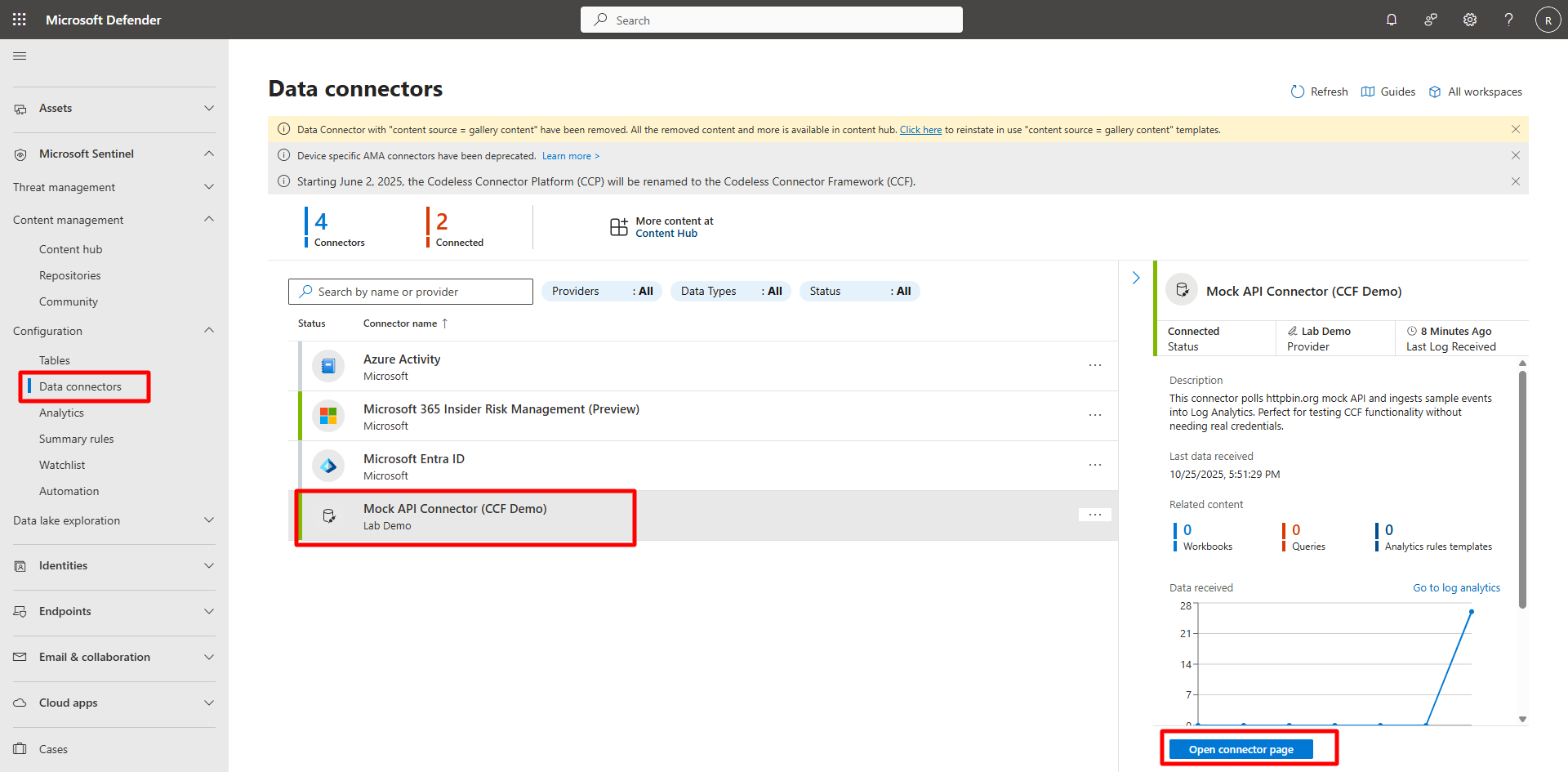Collapse the details pane with chevron
1568x772 pixels.
tap(1136, 278)
